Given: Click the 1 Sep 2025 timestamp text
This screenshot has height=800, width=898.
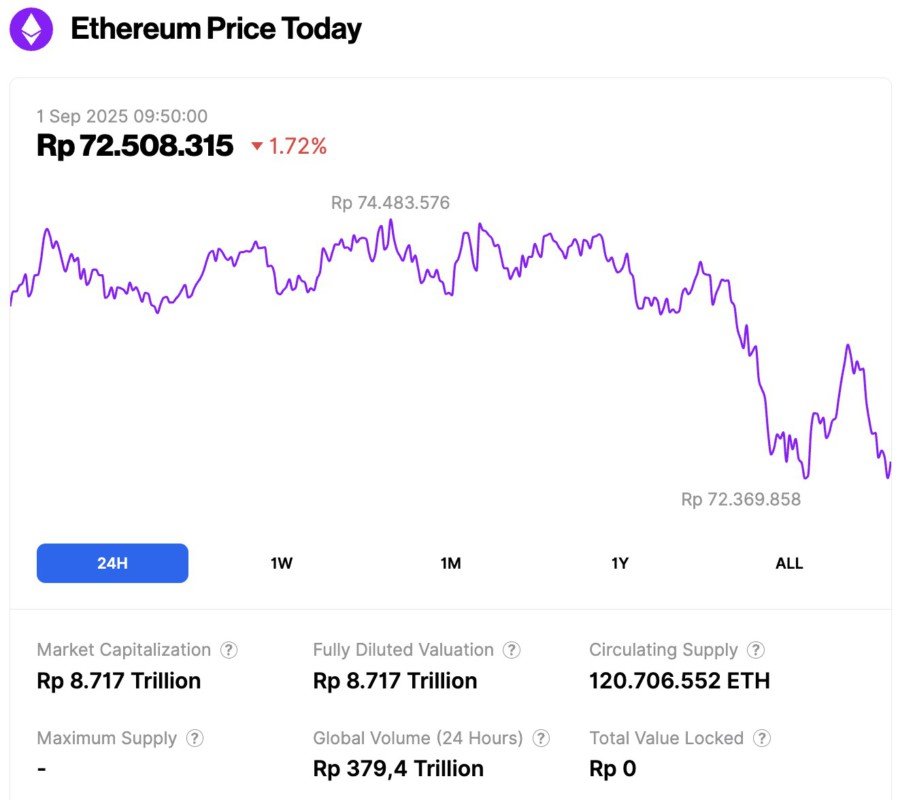Looking at the screenshot, I should 123,116.
